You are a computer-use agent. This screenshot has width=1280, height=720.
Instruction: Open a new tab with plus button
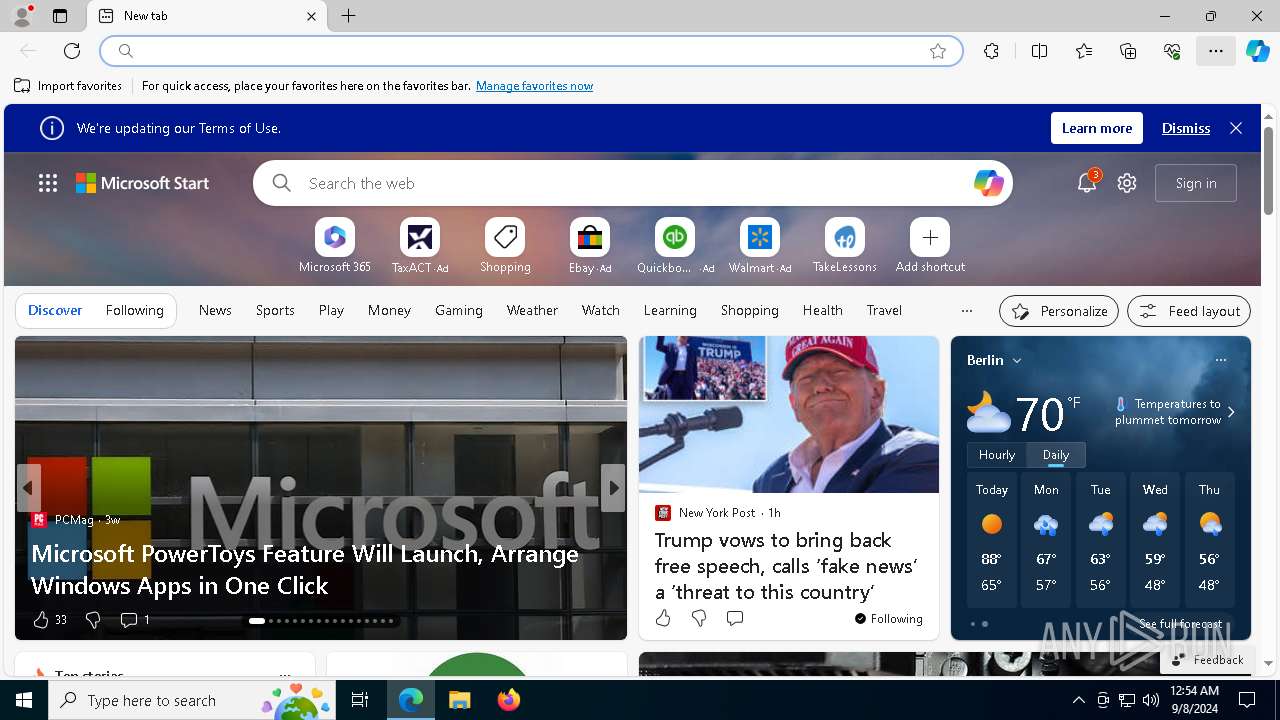pos(348,16)
